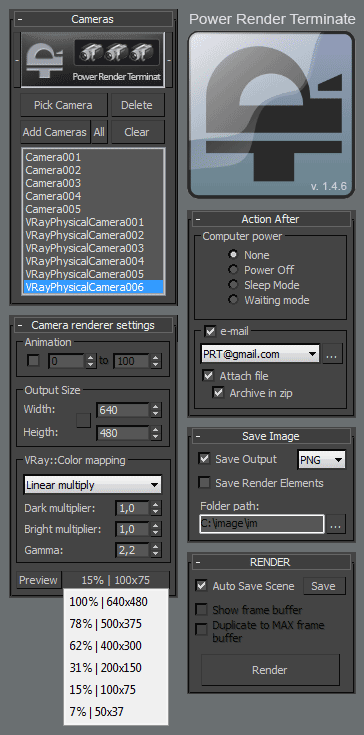The image size is (364, 735).
Task: Click the All button
Action: tap(99, 132)
